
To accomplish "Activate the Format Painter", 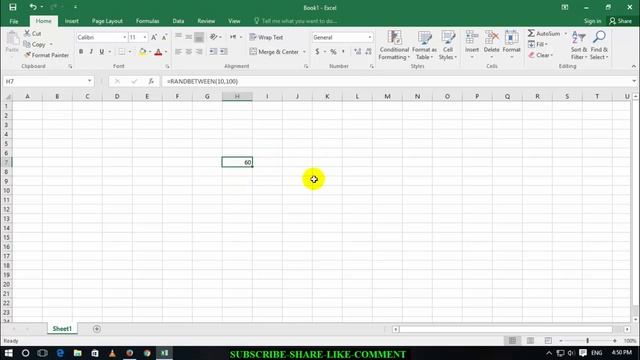I will tap(46, 55).
